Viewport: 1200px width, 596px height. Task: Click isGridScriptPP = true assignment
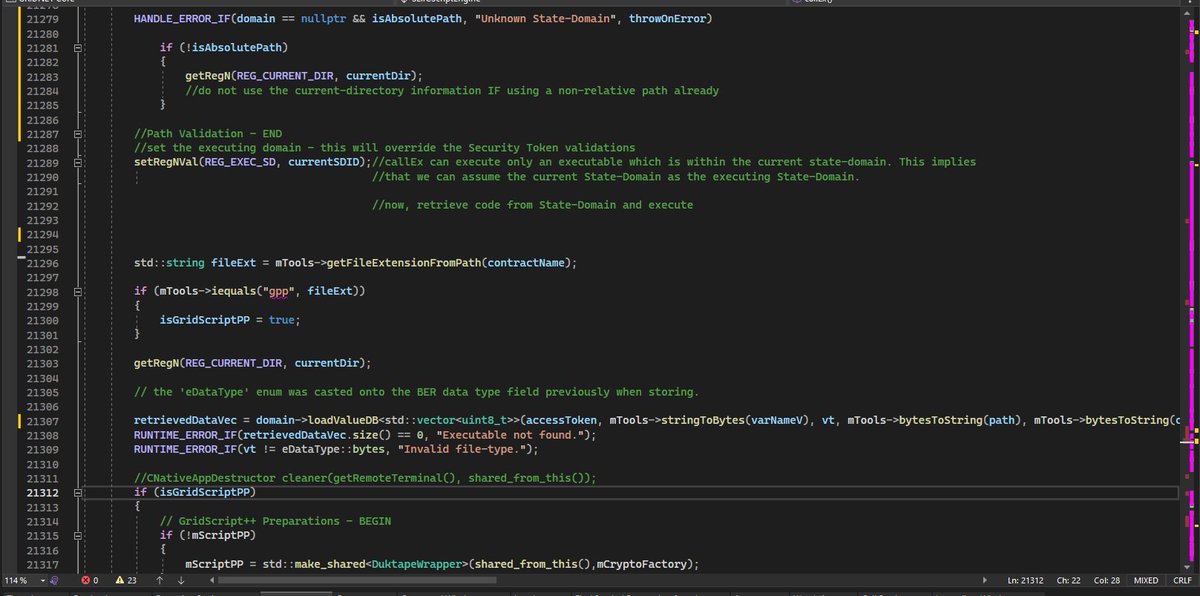click(229, 320)
